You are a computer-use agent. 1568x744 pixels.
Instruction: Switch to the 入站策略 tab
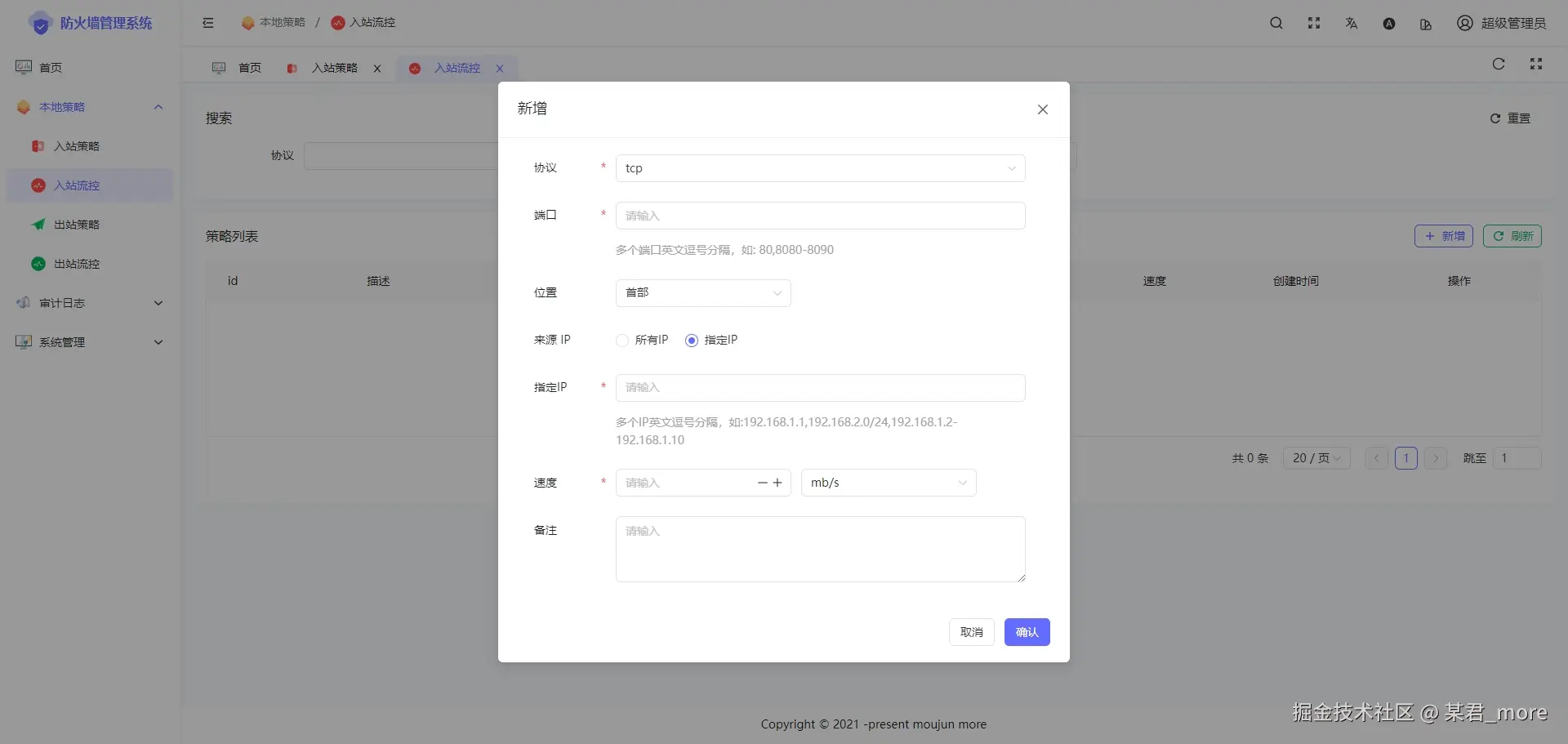pyautogui.click(x=334, y=69)
